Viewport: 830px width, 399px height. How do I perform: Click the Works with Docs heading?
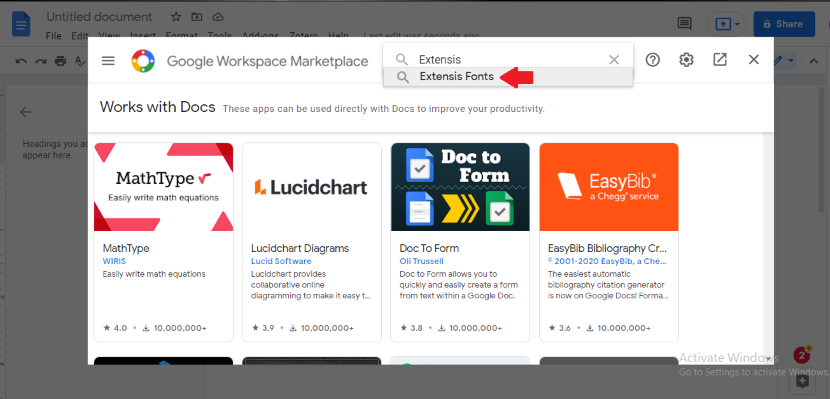[158, 107]
